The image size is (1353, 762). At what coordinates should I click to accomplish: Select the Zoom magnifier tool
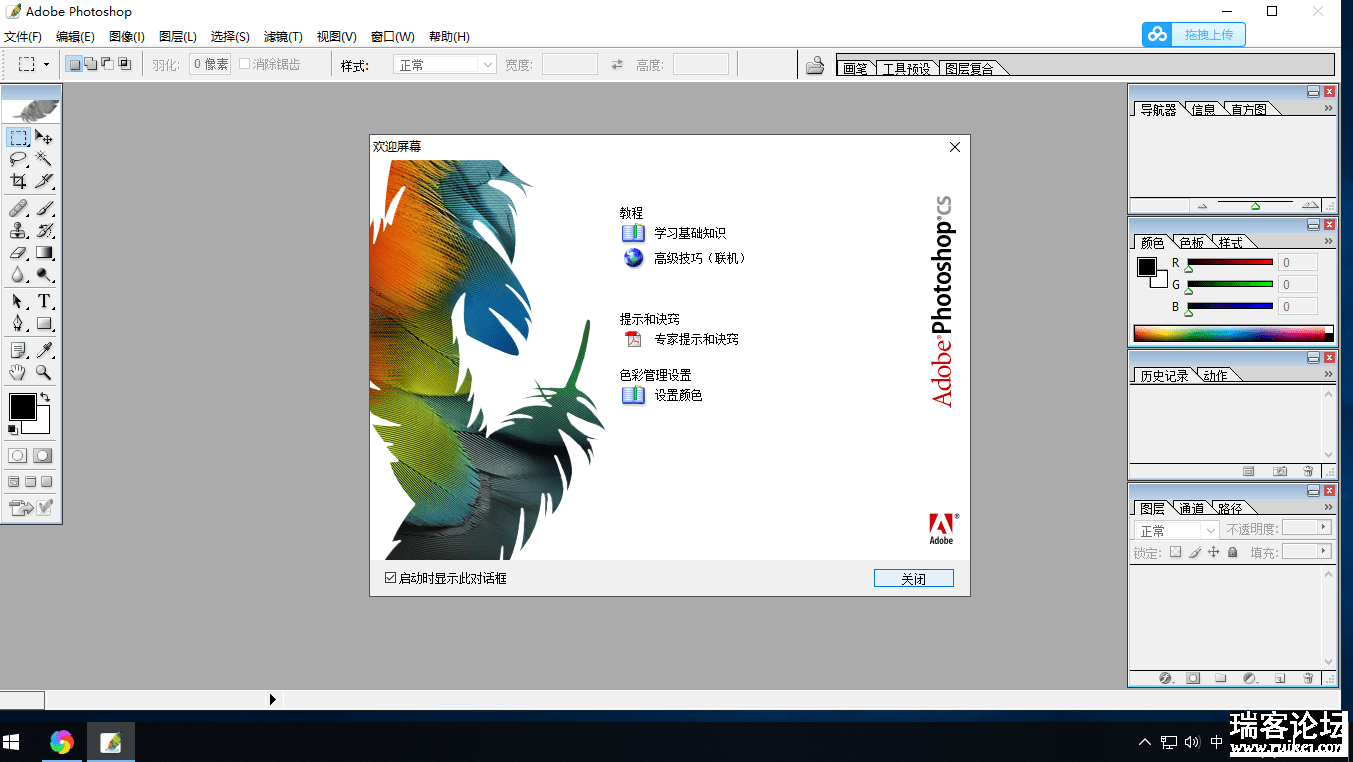pyautogui.click(x=44, y=373)
